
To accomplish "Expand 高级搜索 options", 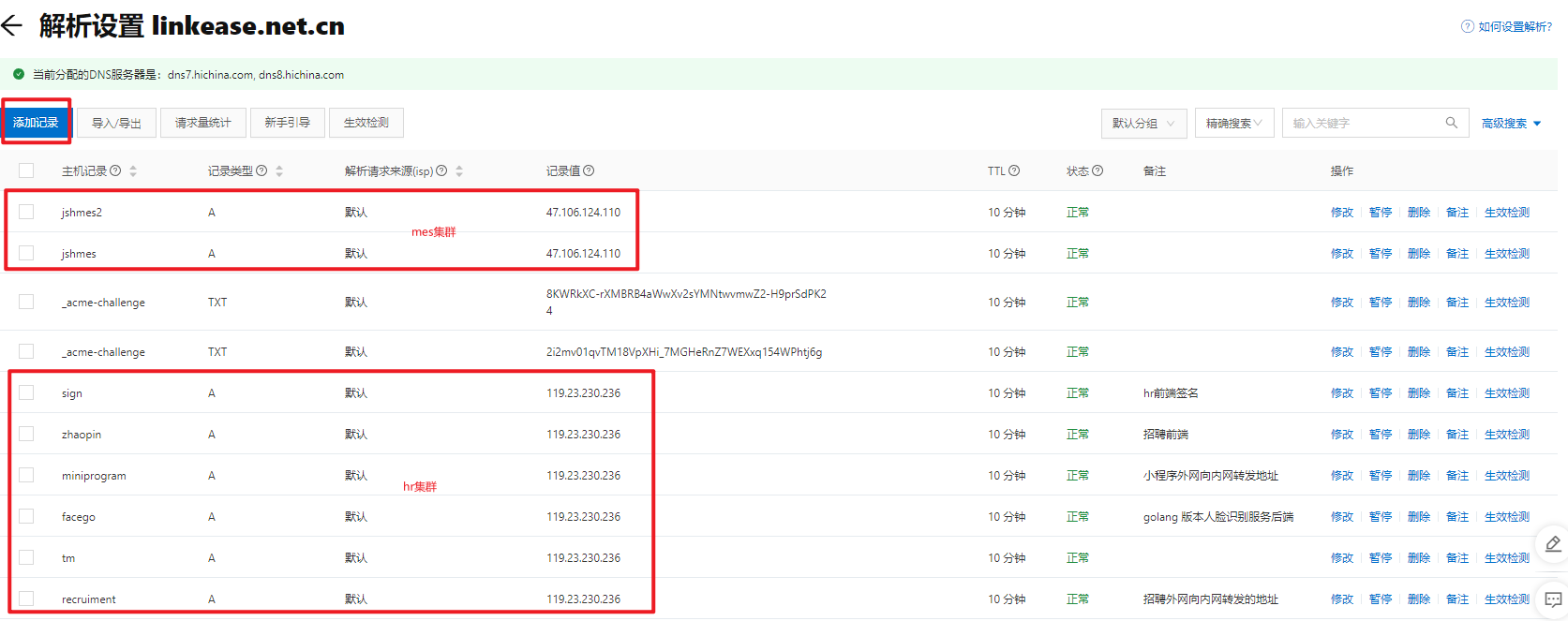I will [1511, 123].
